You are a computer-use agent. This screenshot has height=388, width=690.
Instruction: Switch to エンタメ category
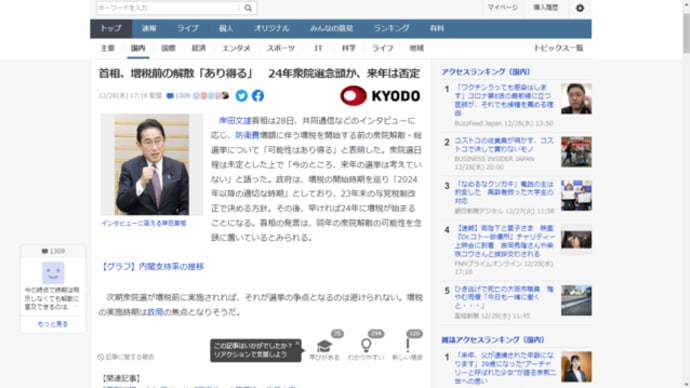pos(236,48)
